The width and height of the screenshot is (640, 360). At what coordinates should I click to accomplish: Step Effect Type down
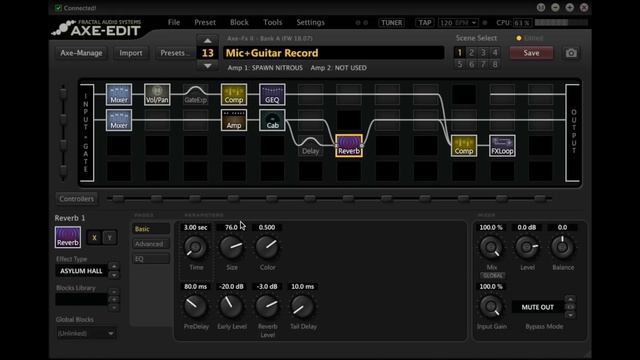(114, 275)
